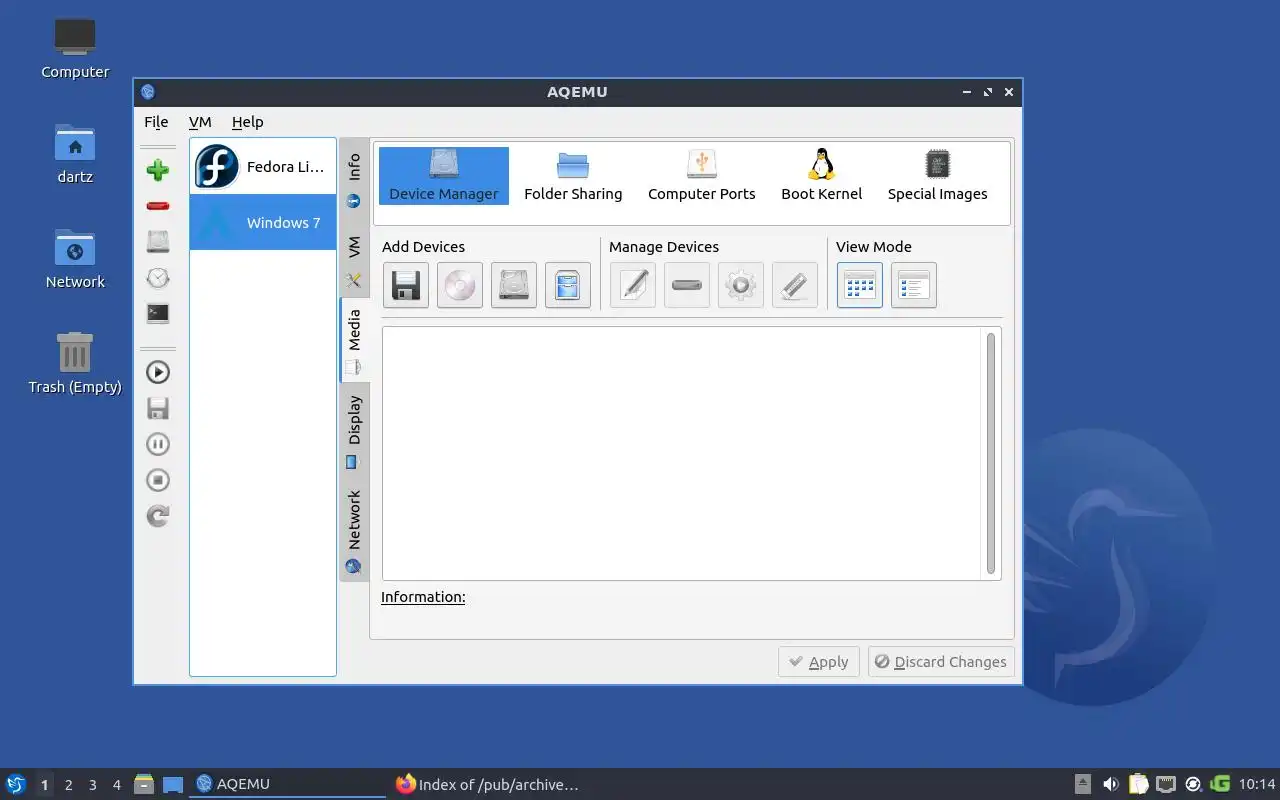Click the eraser icon under Manage Devices
Viewport: 1280px width, 800px height.
point(795,285)
